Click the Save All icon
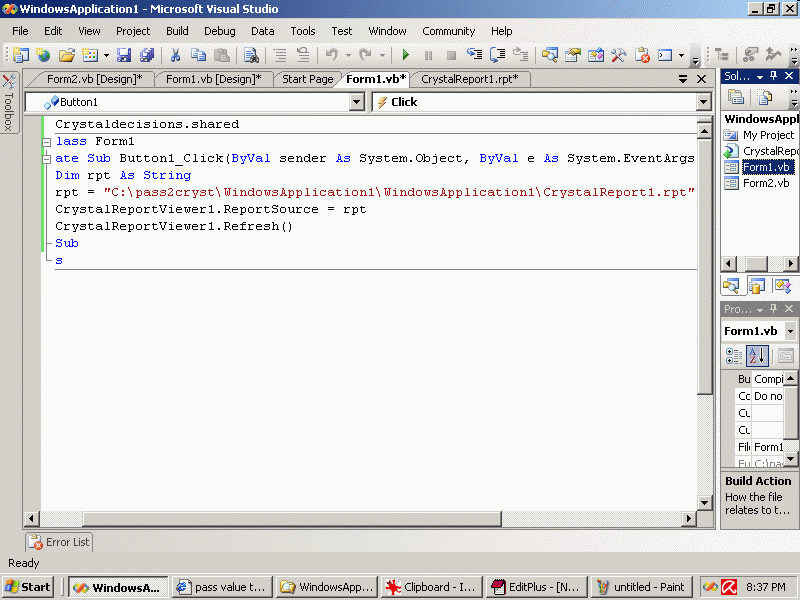The width and height of the screenshot is (800, 600). click(147, 55)
